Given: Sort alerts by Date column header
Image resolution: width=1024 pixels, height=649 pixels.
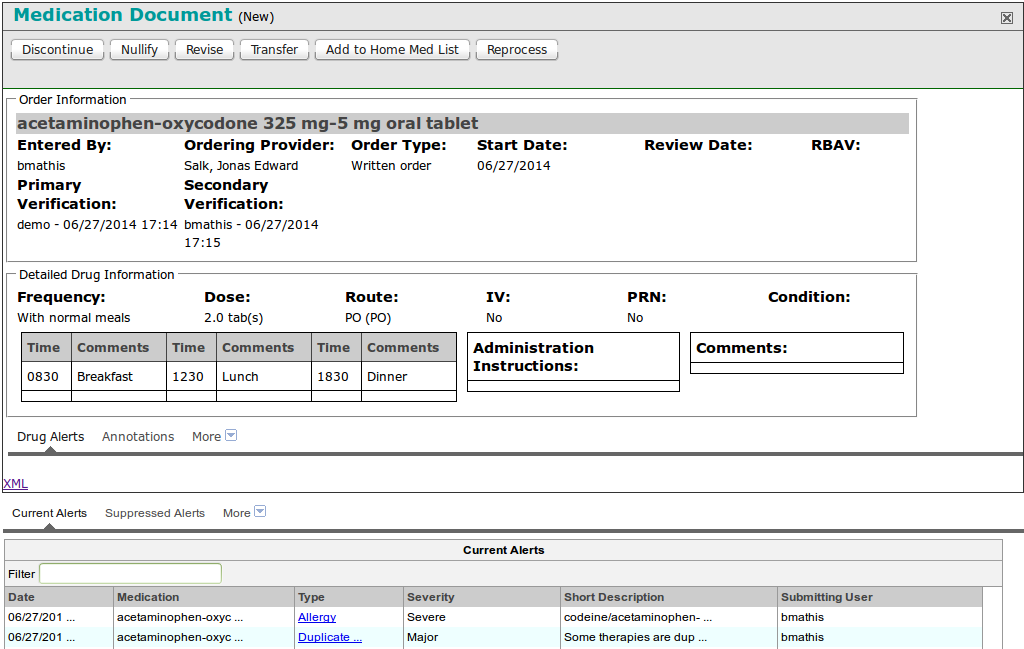Looking at the screenshot, I should click(x=59, y=597).
